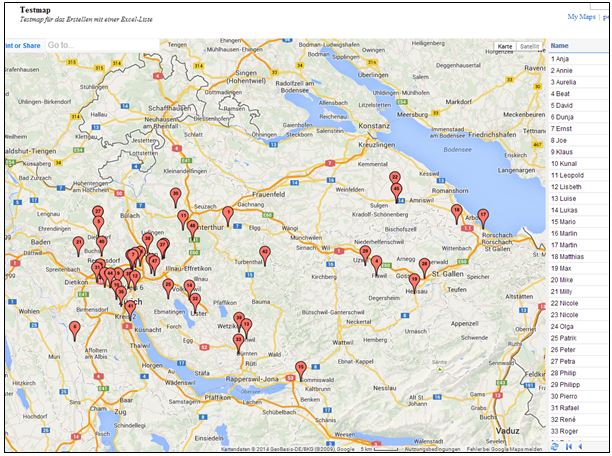Click '10 Kunal' in the sidebar list

579,164
